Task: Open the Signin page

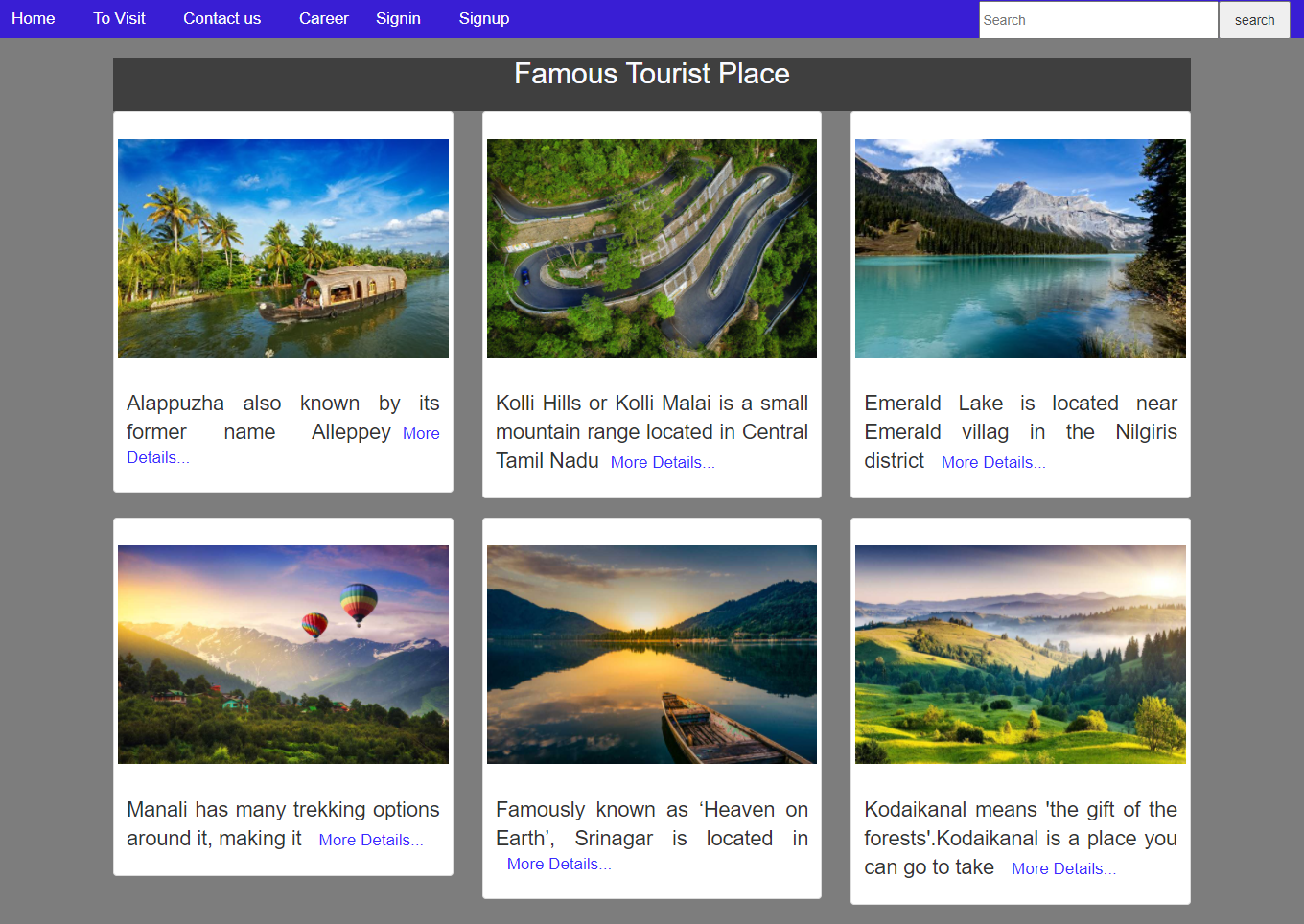Action: 398,19
